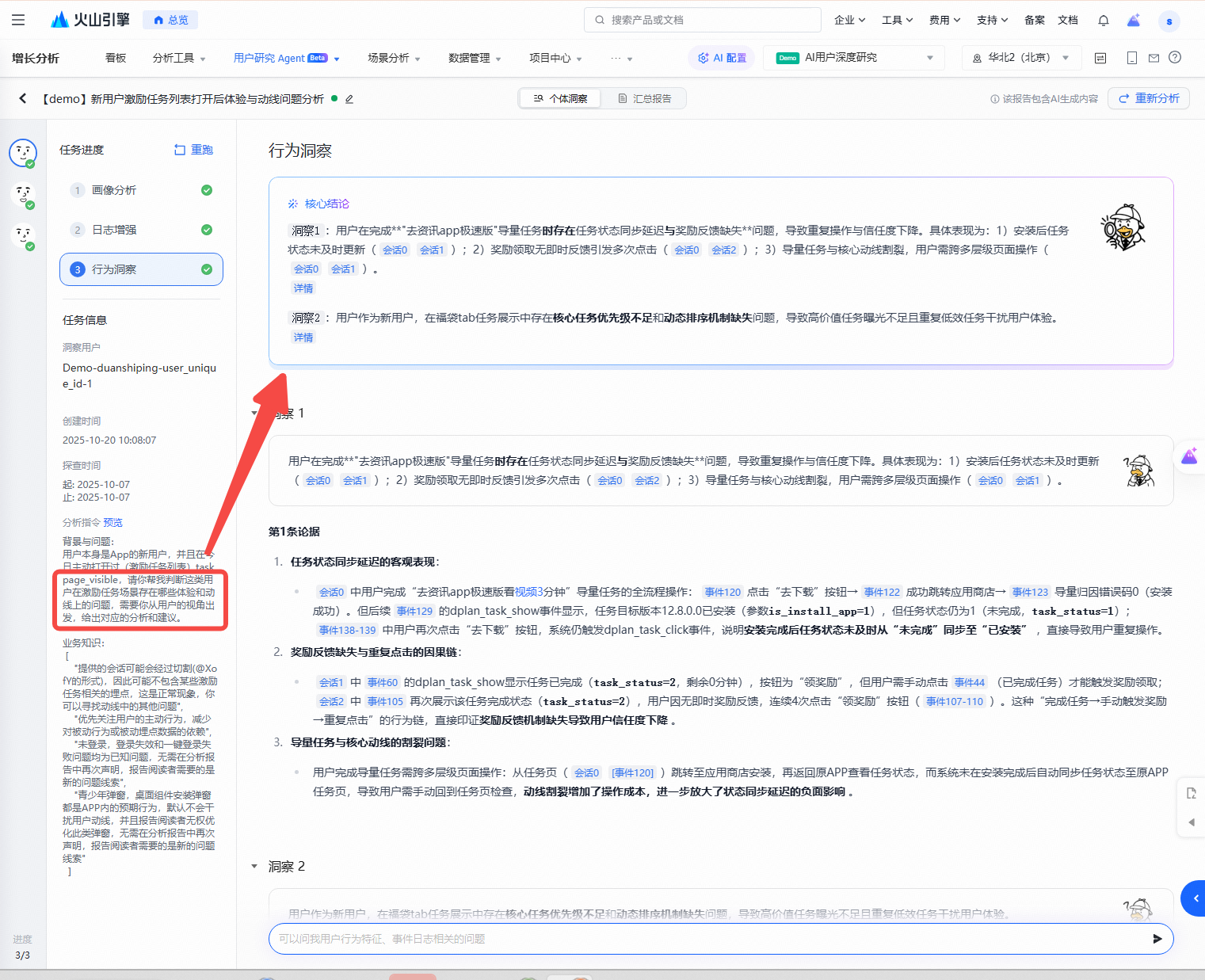This screenshot has width=1205, height=980.
Task: Expand the blue side panel chevron button
Action: coord(1194,898)
